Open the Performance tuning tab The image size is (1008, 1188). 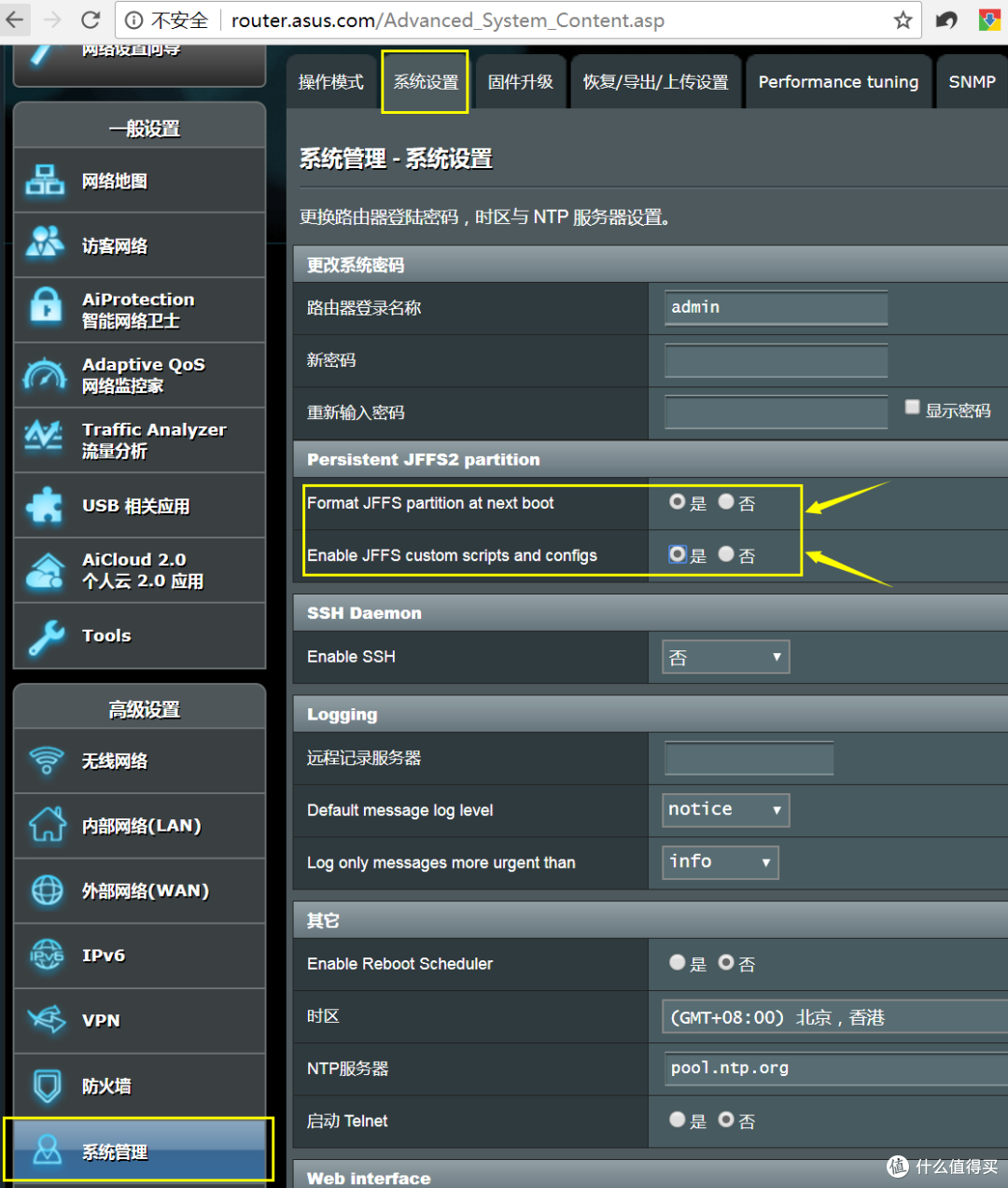[837, 82]
